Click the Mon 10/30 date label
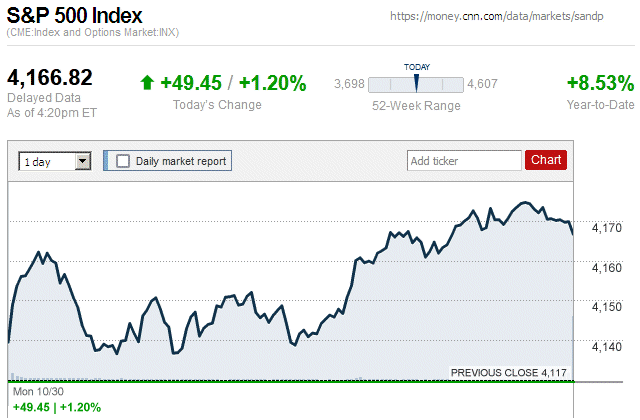 [37, 393]
